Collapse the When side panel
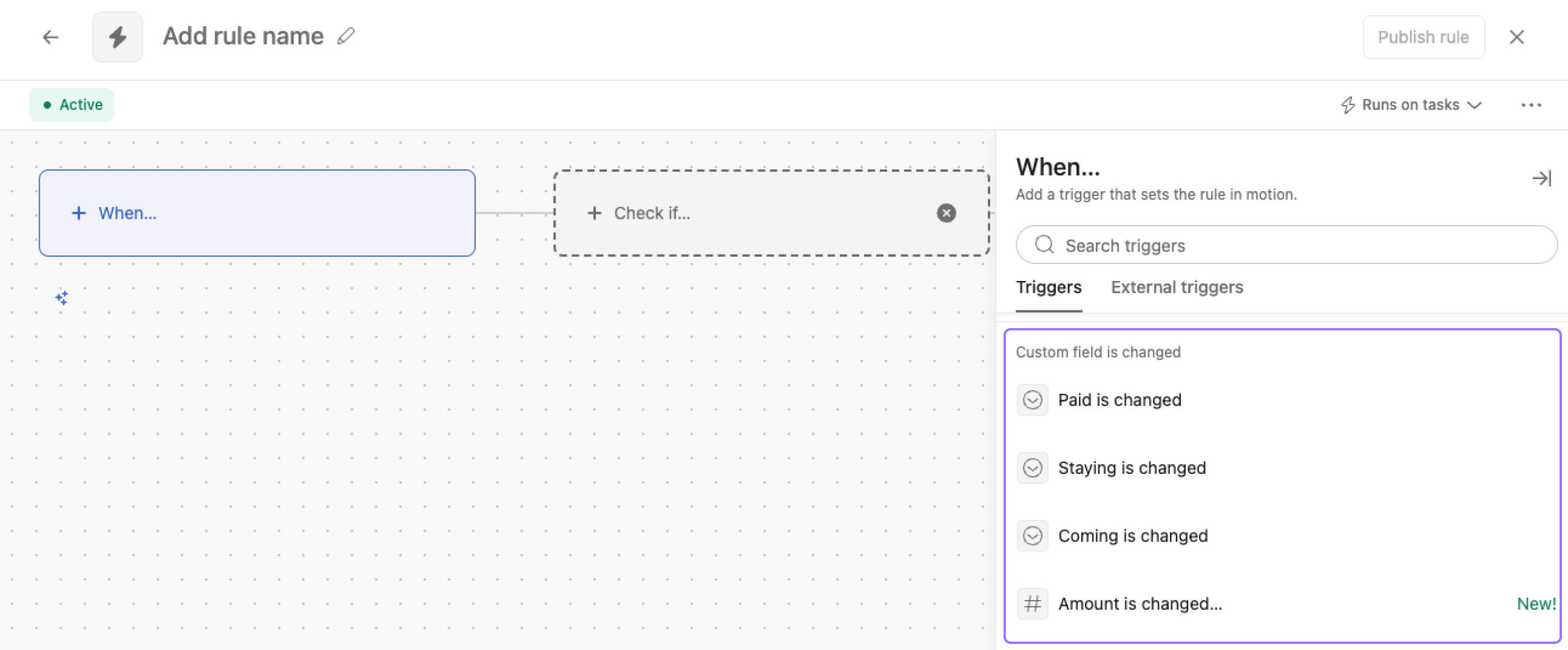Viewport: 1568px width, 650px height. 1541,178
